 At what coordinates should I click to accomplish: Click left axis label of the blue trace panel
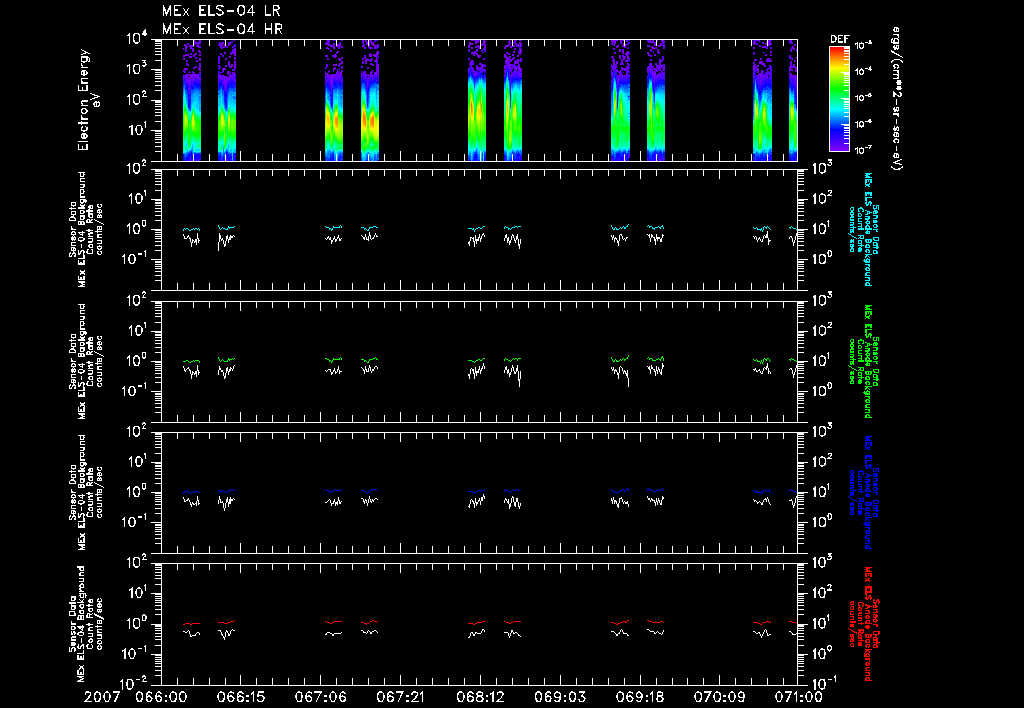click(86, 493)
